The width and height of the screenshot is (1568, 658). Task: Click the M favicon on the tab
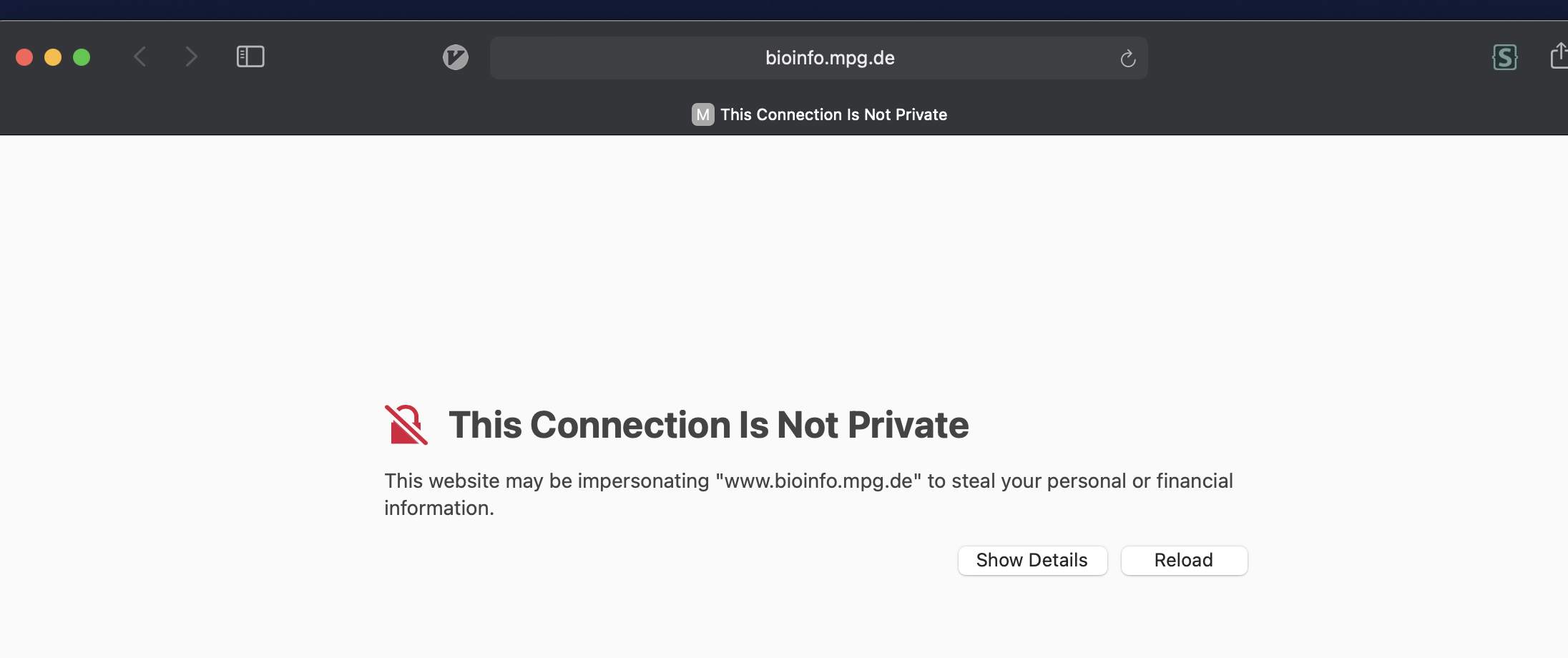point(702,114)
